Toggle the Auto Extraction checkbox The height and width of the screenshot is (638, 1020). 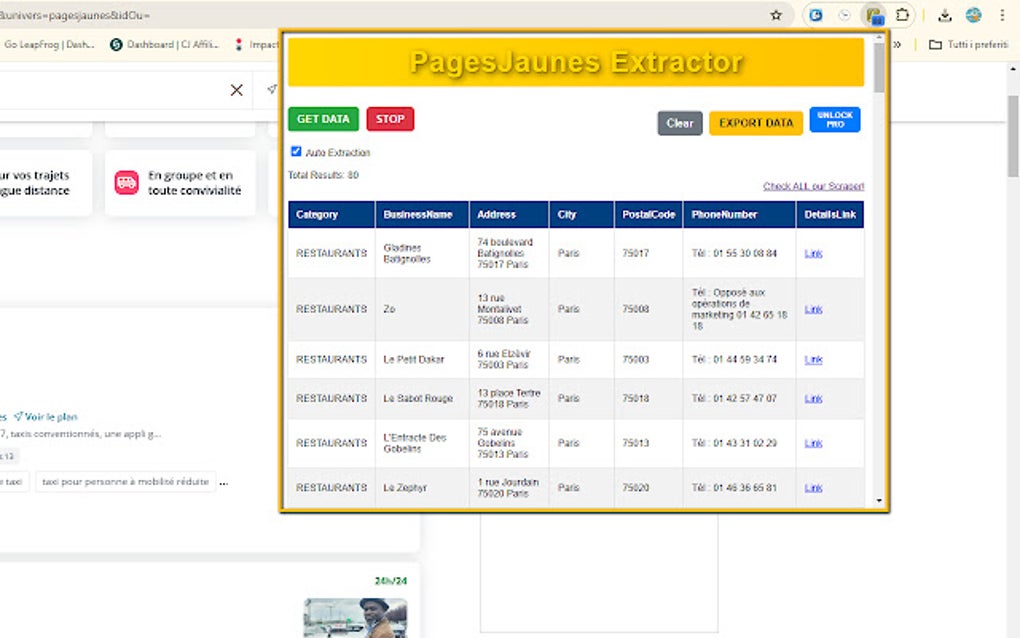[x=296, y=152]
